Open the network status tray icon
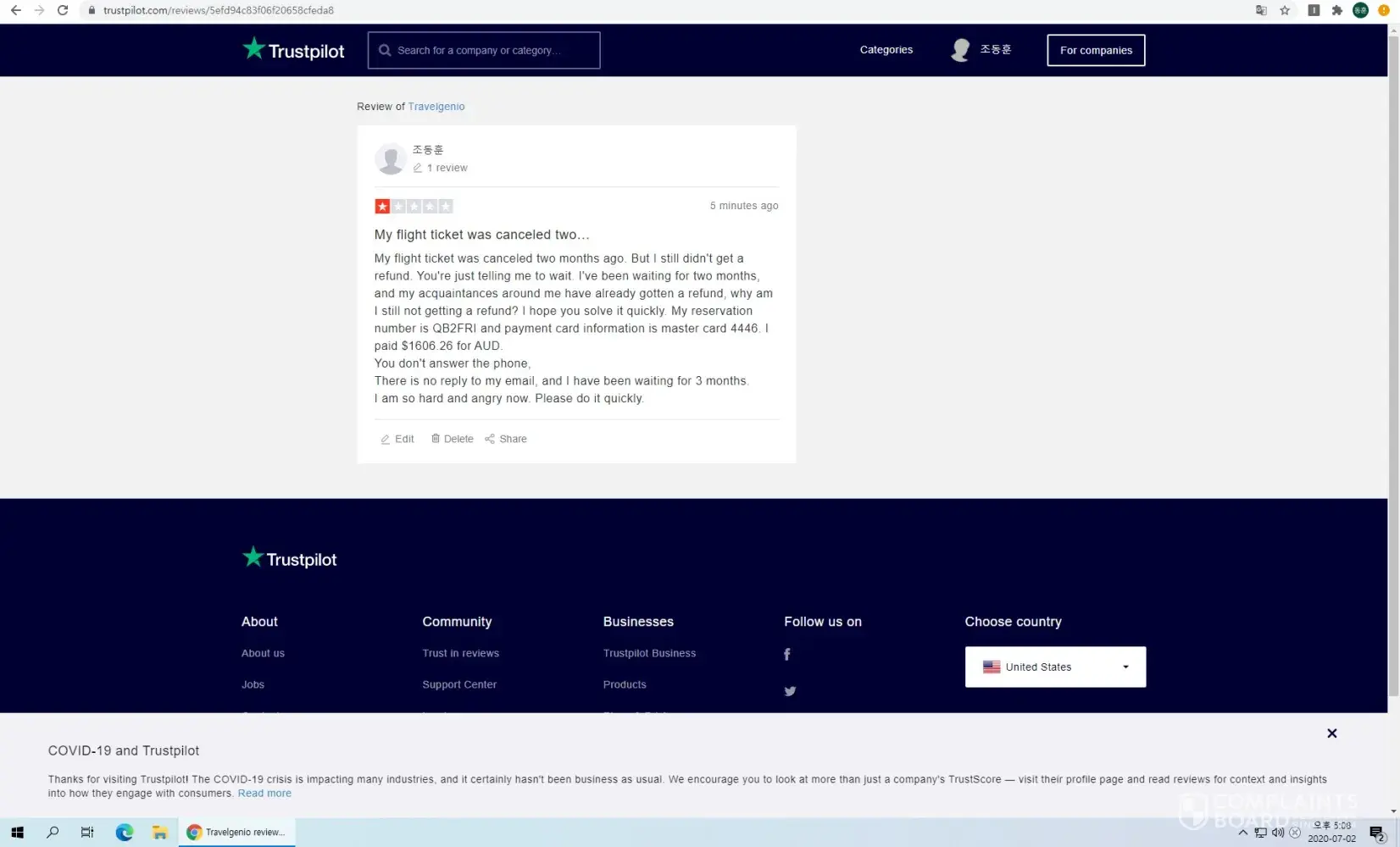Viewport: 1400px width, 847px height. click(x=1260, y=833)
